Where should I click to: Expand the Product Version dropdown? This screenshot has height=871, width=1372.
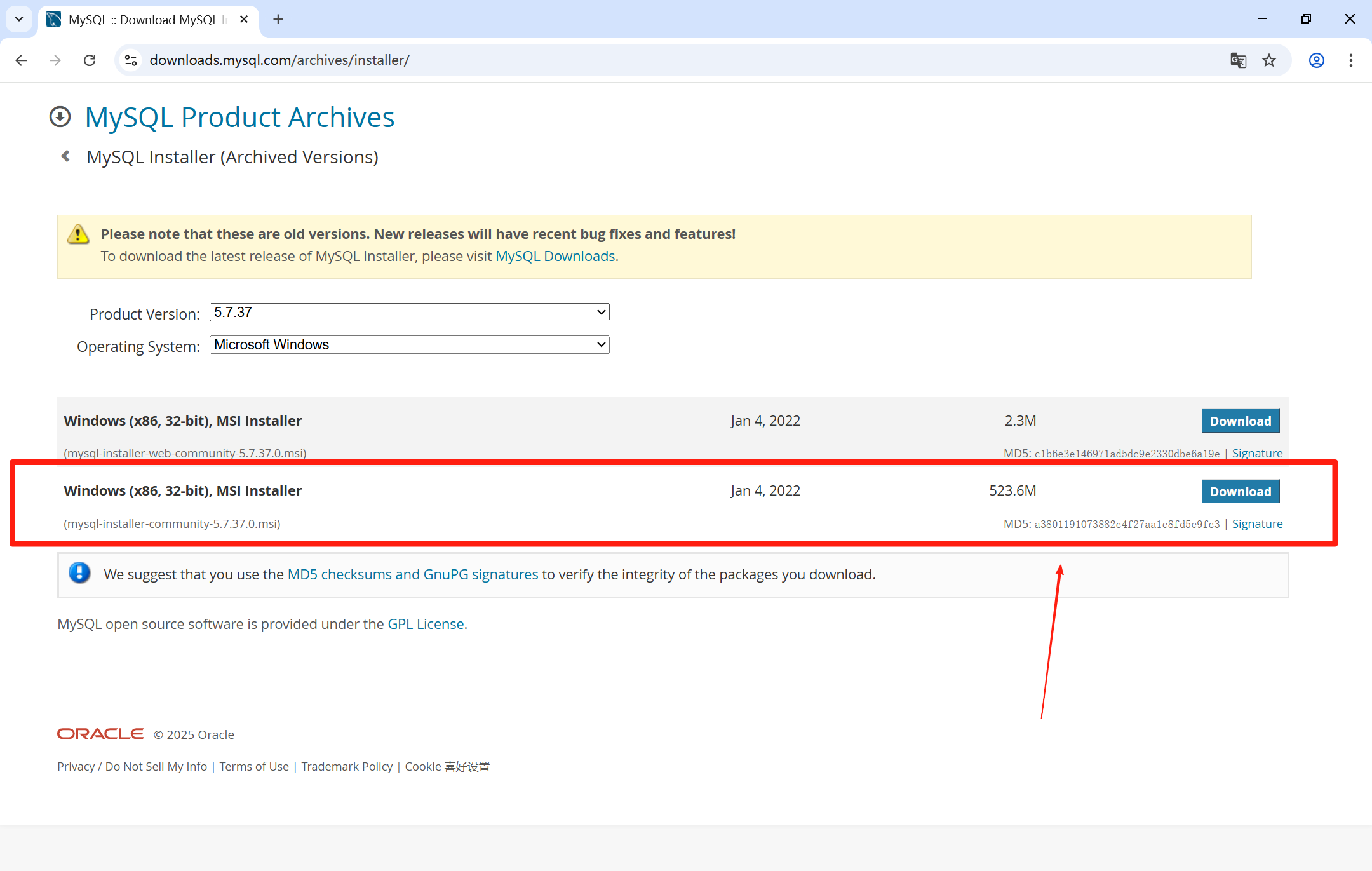pyautogui.click(x=410, y=312)
